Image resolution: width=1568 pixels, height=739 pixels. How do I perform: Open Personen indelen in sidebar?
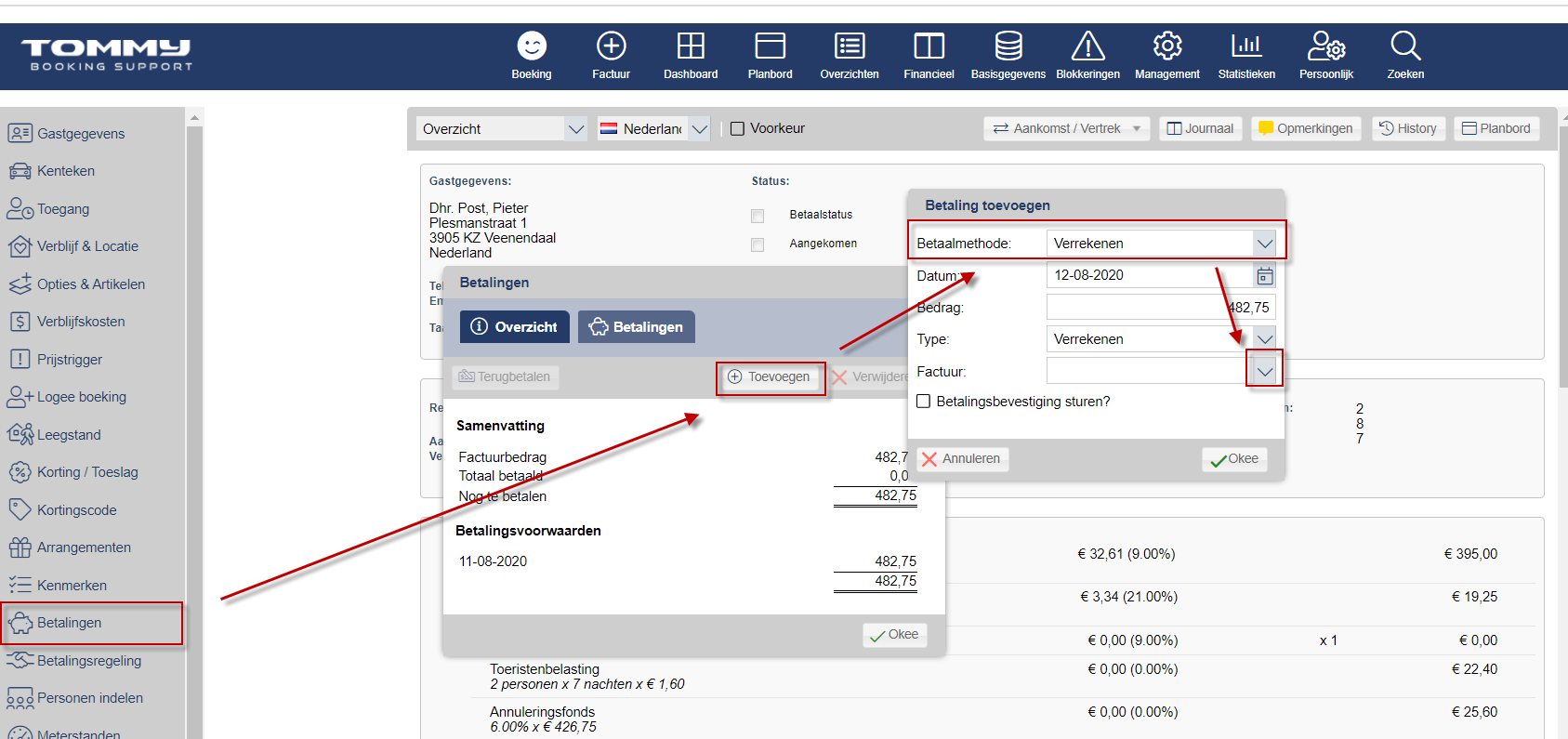pyautogui.click(x=90, y=698)
